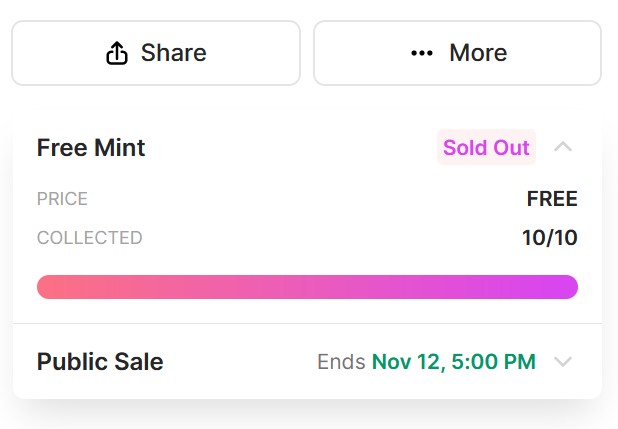Click the Nov 12, 5:00 PM end date

pos(454,362)
